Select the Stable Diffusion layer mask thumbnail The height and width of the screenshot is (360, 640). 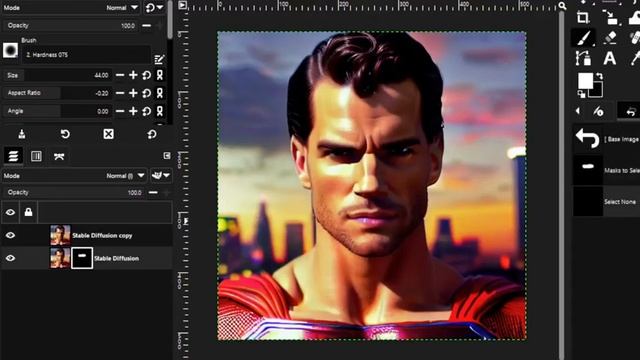(82, 258)
